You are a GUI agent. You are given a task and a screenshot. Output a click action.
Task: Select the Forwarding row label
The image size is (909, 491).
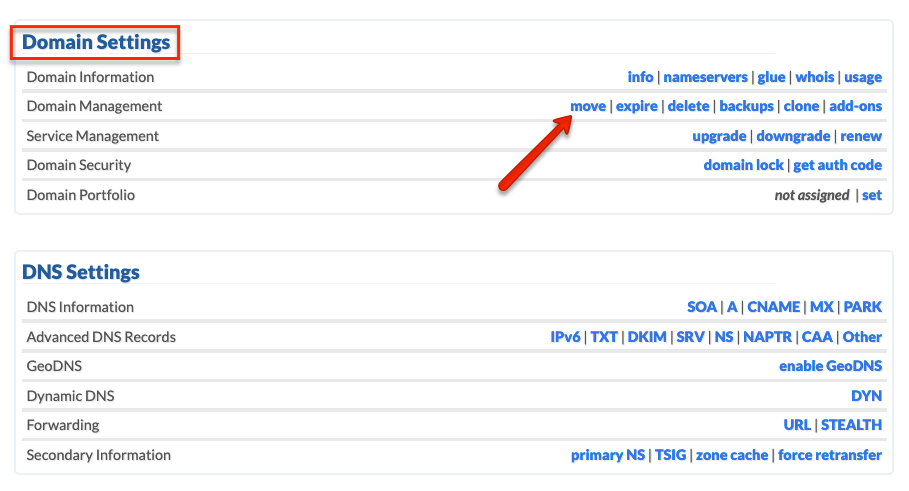[x=63, y=425]
